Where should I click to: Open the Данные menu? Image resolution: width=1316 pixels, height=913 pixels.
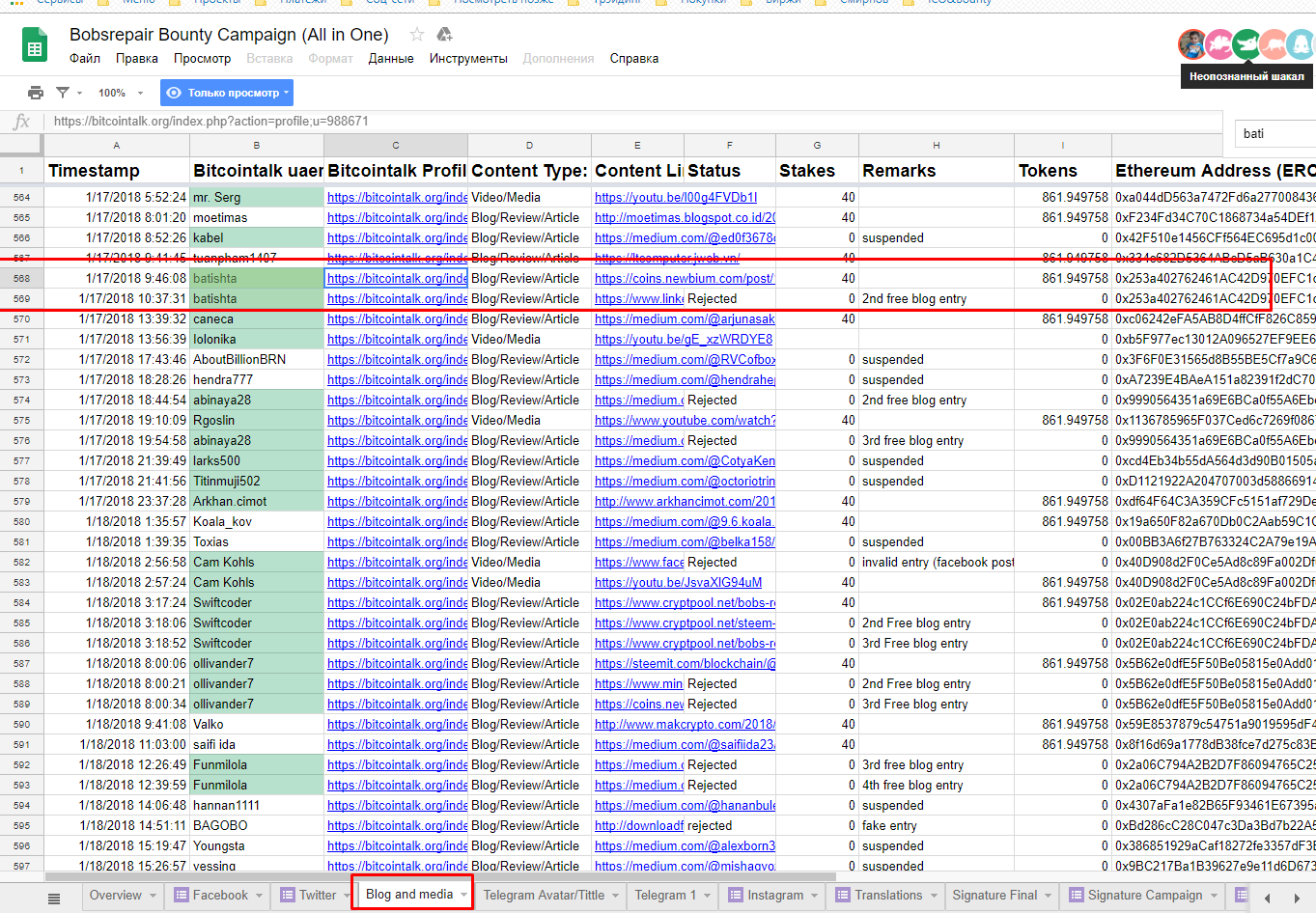(391, 59)
